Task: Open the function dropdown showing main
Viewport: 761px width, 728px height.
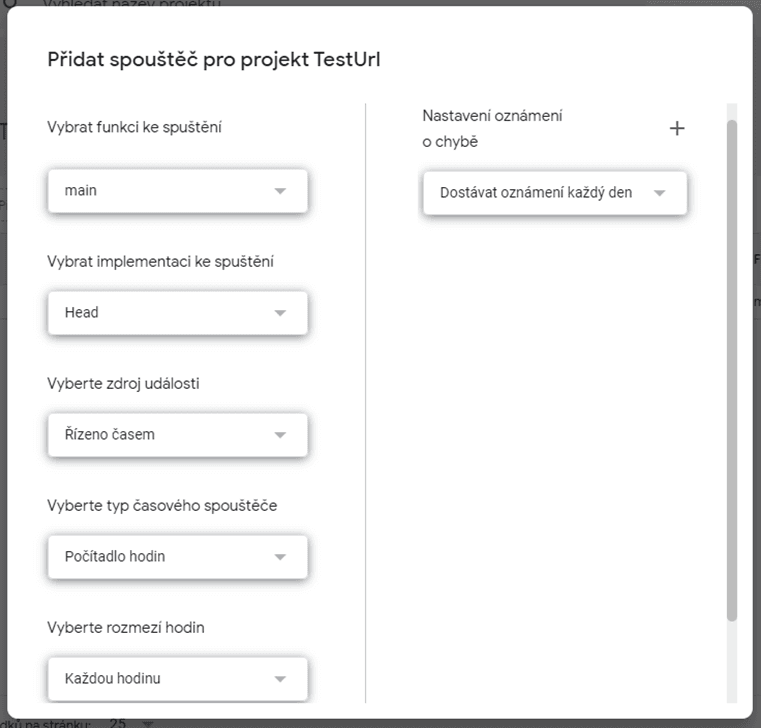Action: 178,191
